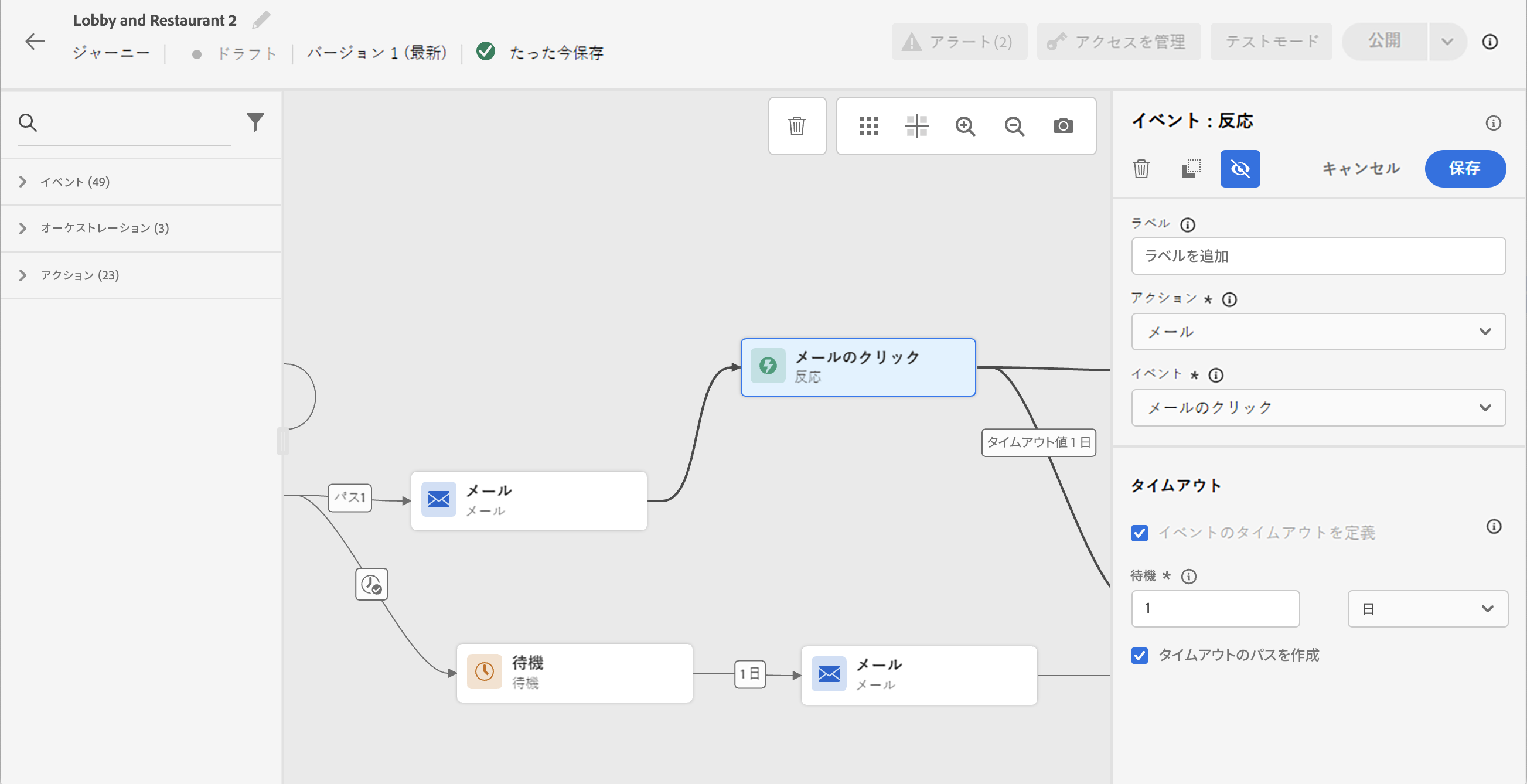Open the 日 time unit dropdown
Viewport: 1527px width, 784px height.
pos(1427,609)
